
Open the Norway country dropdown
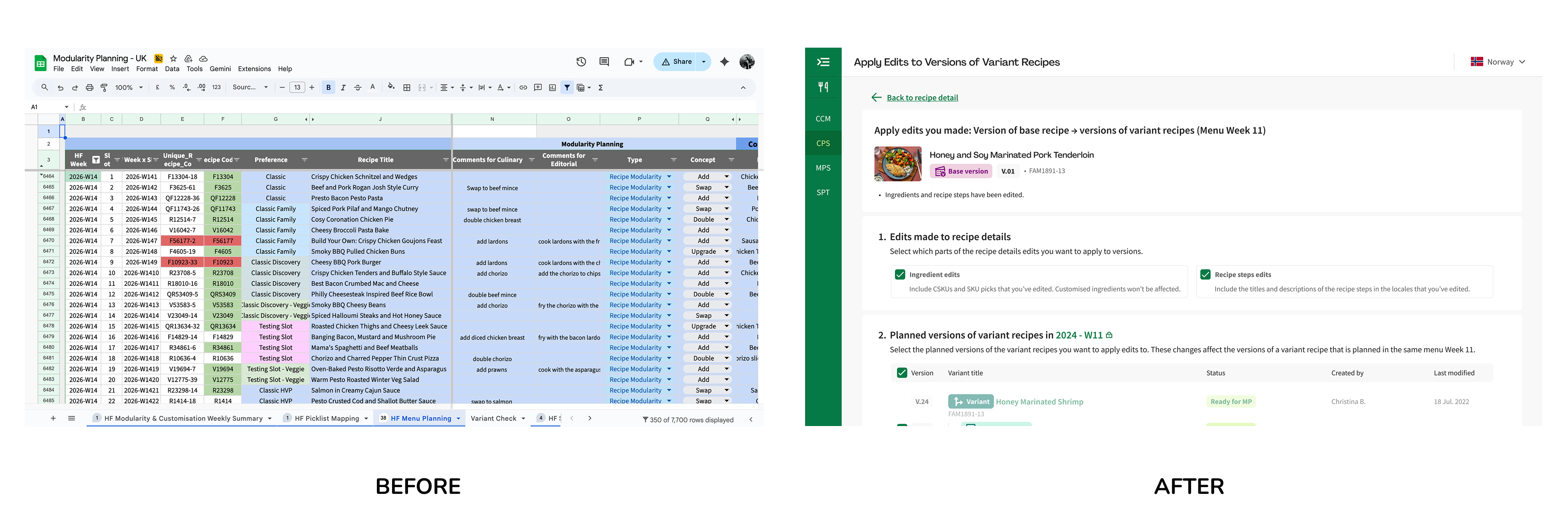click(x=1501, y=62)
